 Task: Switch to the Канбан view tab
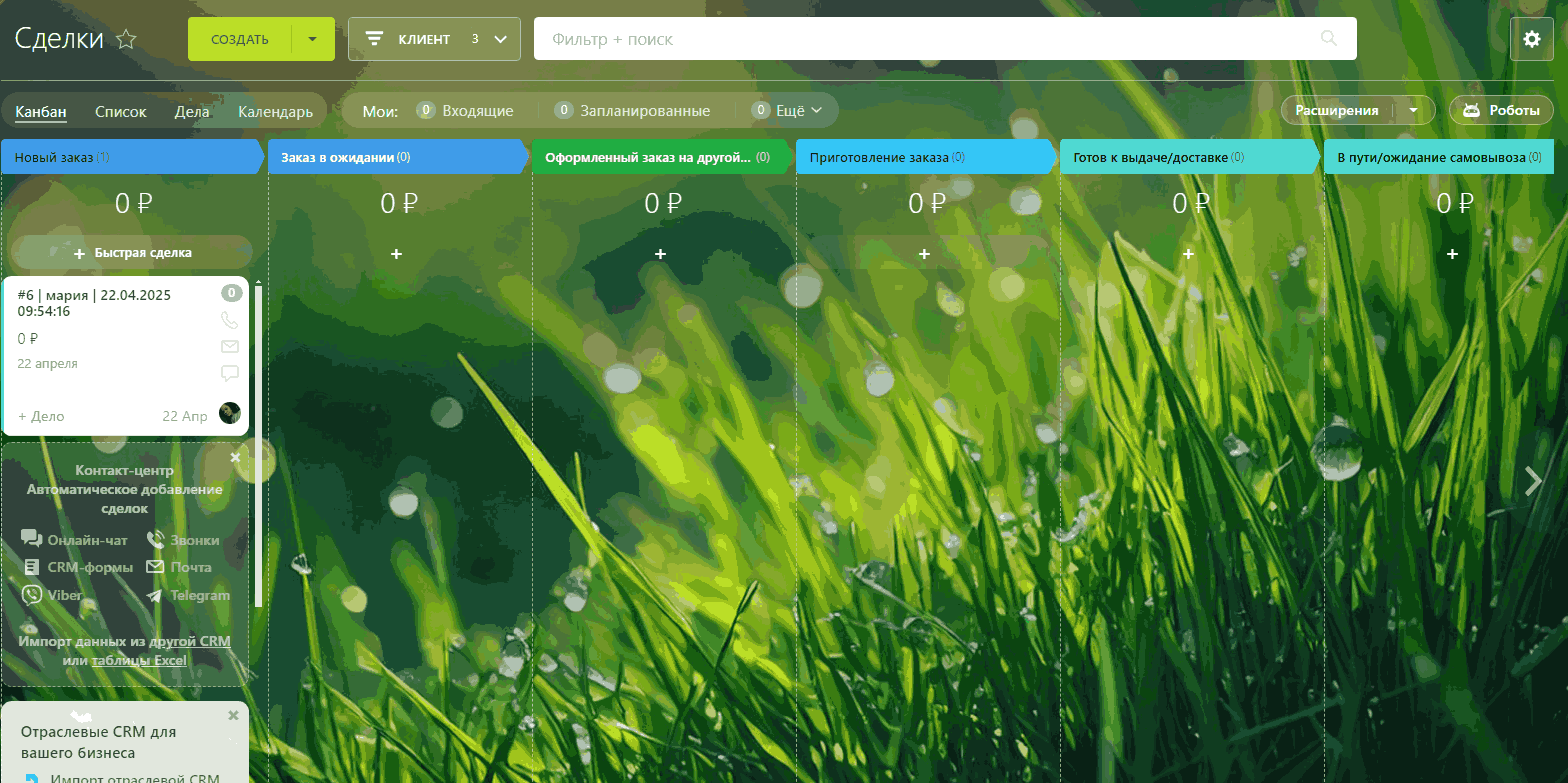[41, 111]
